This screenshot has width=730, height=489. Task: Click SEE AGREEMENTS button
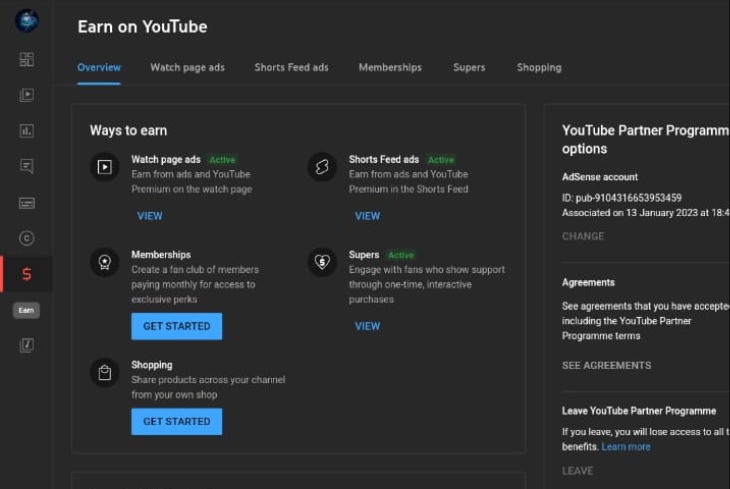(606, 366)
